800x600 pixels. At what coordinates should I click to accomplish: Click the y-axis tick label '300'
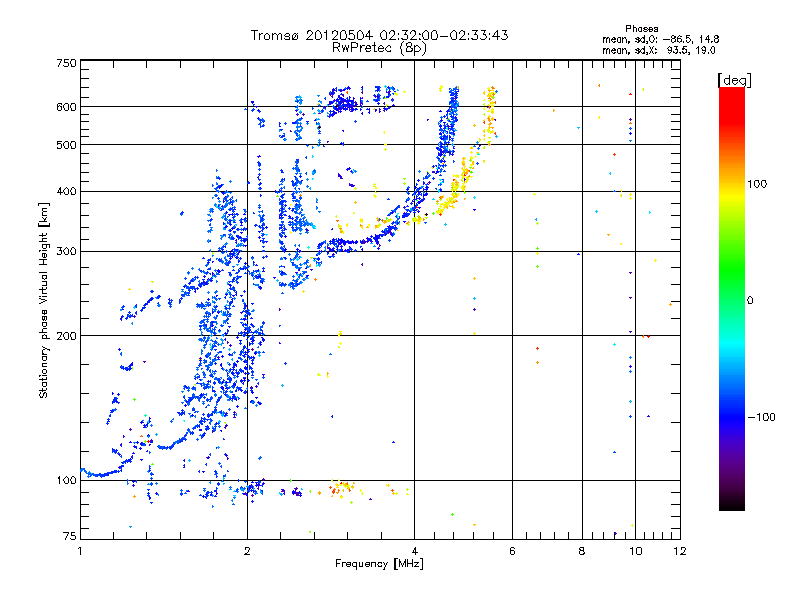[x=67, y=251]
